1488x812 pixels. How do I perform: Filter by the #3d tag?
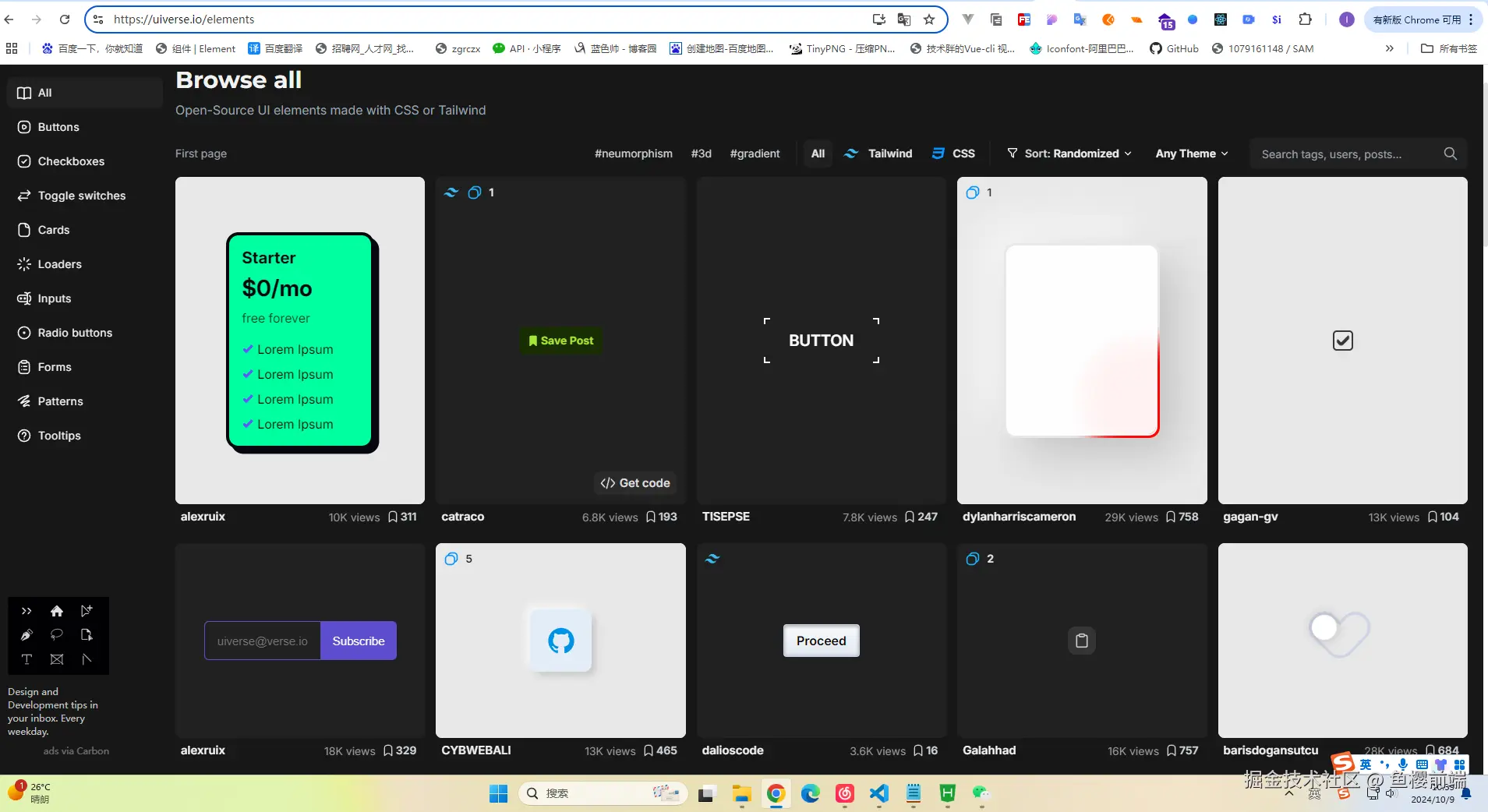point(702,154)
